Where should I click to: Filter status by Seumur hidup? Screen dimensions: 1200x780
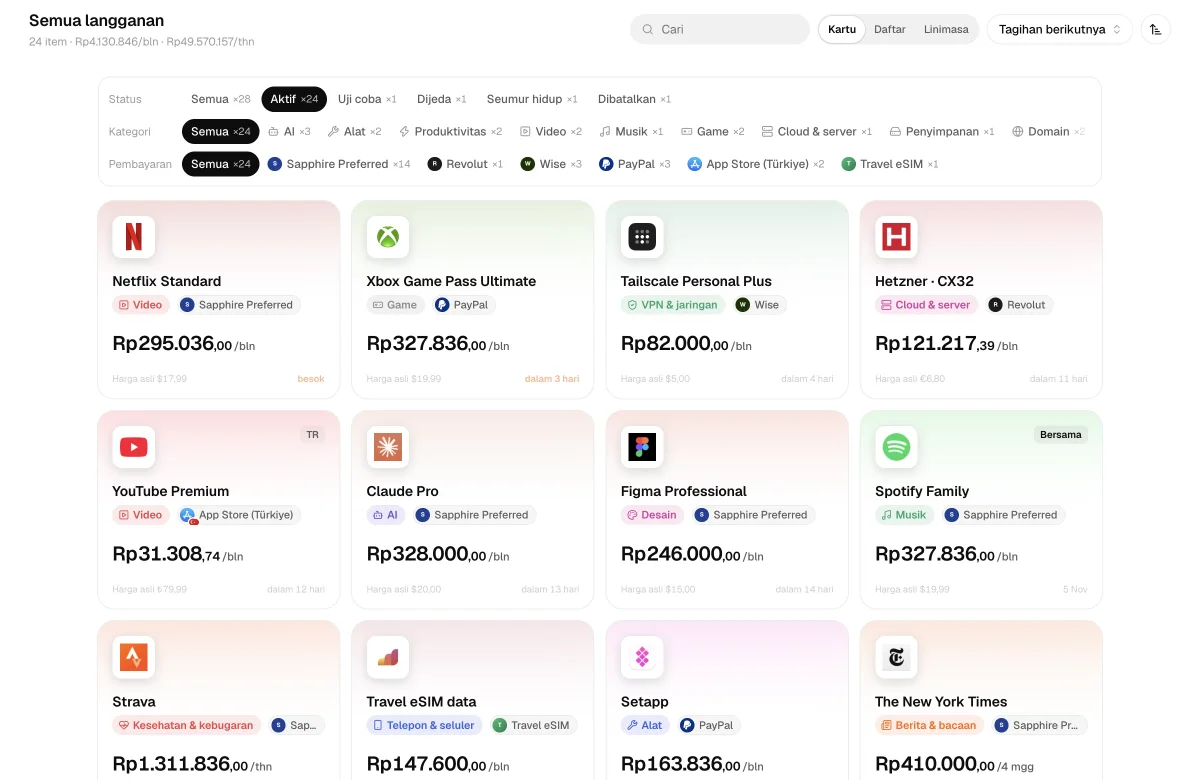point(532,99)
